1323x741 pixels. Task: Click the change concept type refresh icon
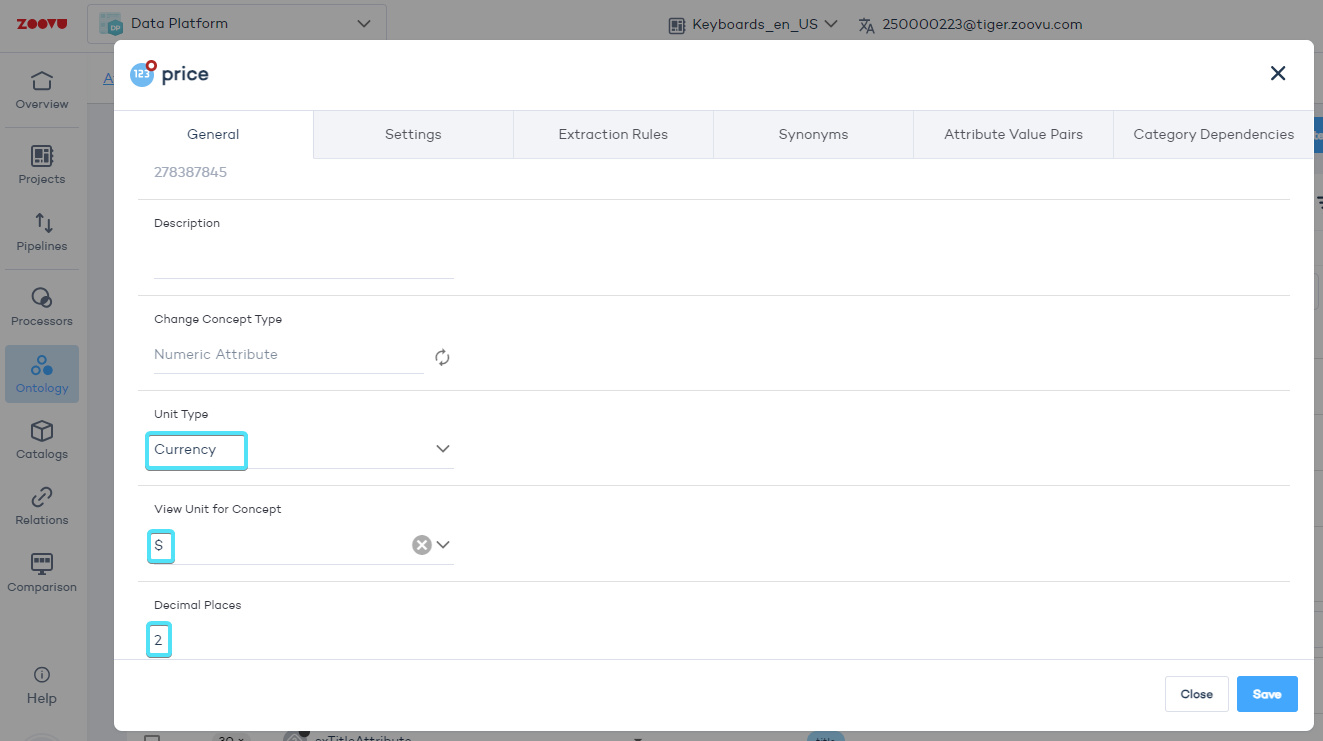click(442, 357)
